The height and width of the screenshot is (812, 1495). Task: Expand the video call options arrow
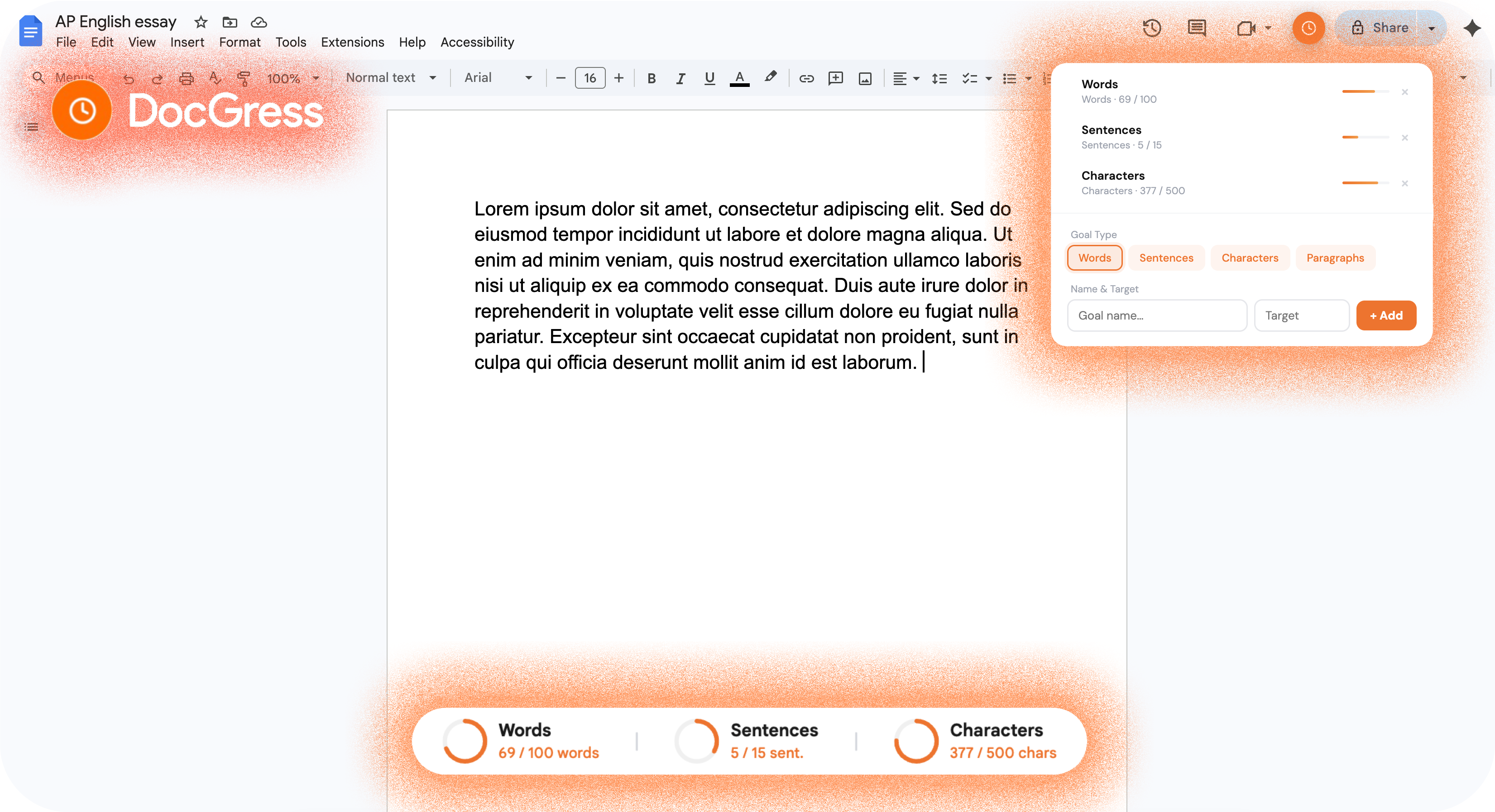(1268, 28)
